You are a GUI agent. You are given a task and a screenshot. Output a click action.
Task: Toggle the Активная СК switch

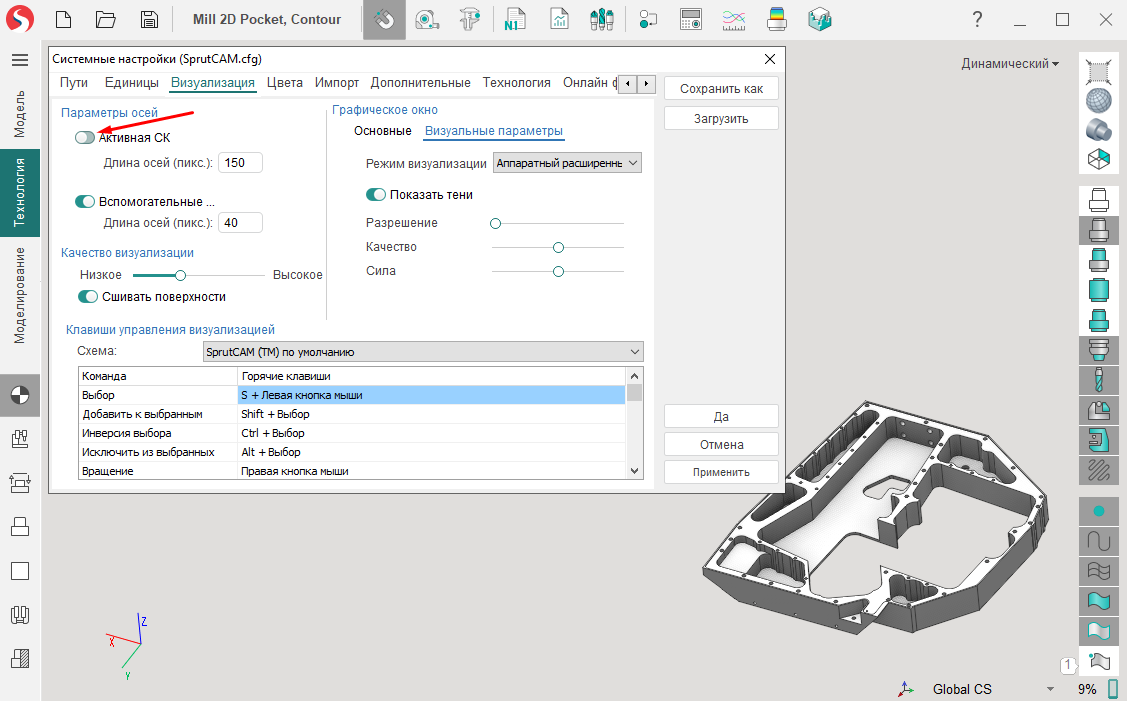[85, 137]
